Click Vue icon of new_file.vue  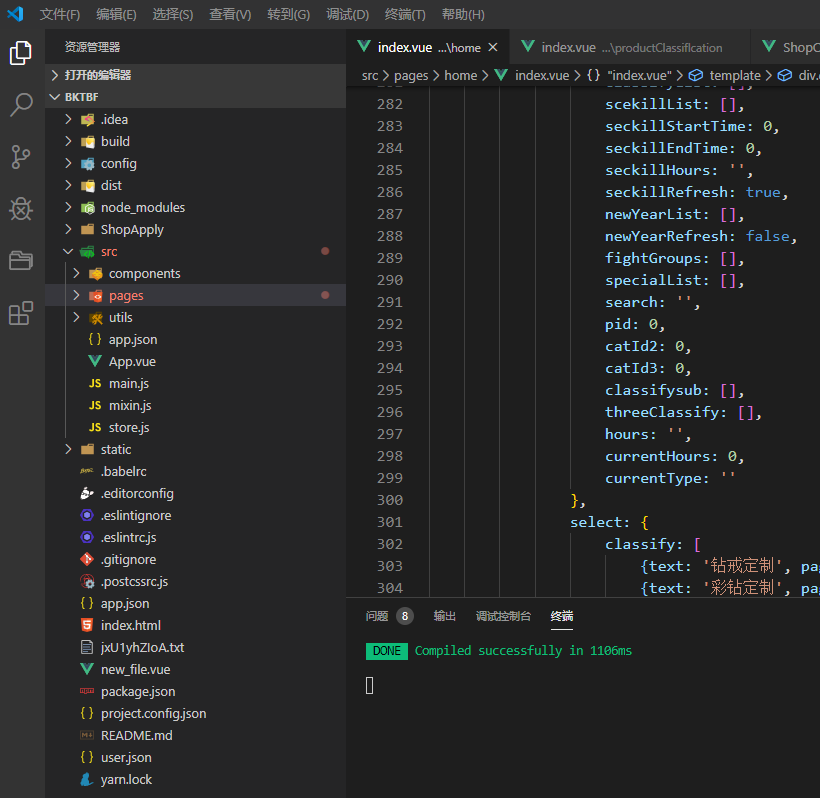pyautogui.click(x=87, y=669)
